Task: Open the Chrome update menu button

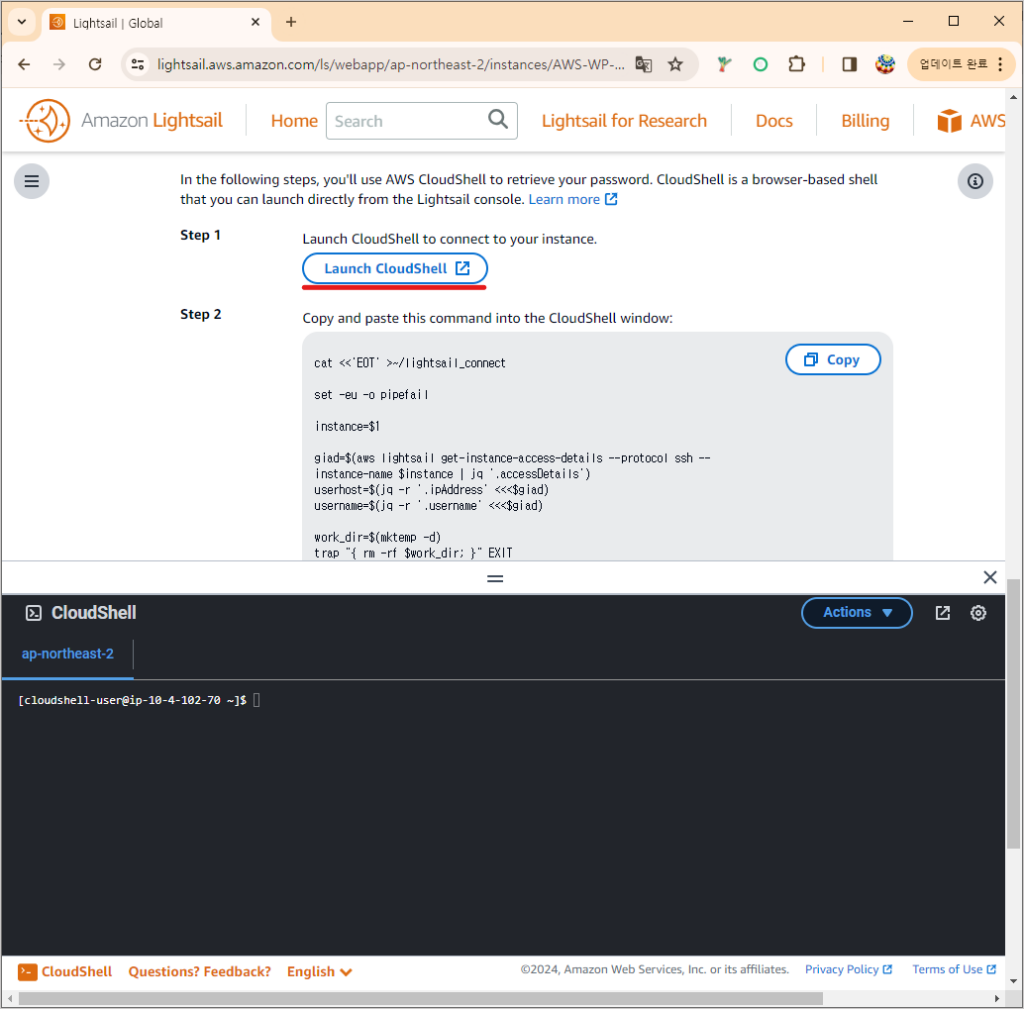Action: point(961,64)
